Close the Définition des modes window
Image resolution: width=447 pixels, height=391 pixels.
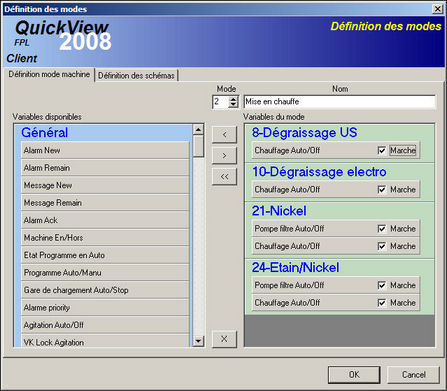[437, 9]
